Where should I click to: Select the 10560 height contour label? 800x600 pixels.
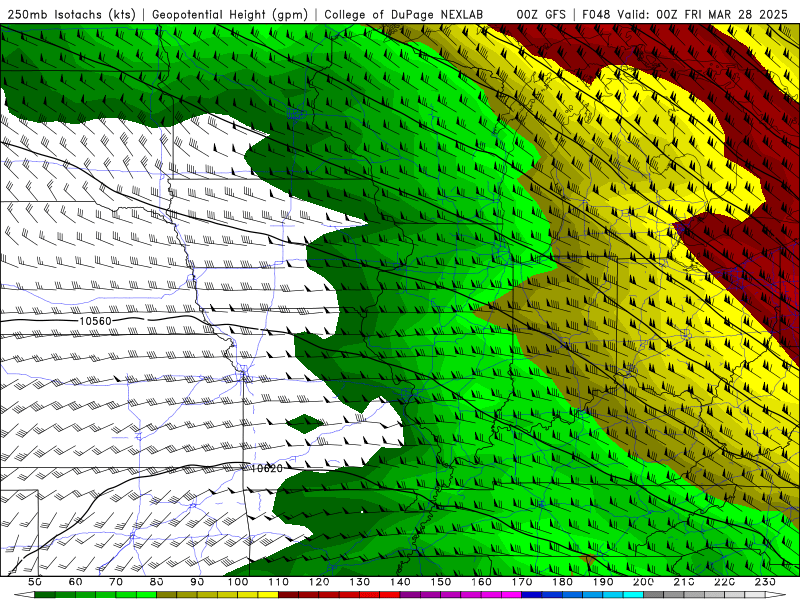click(x=95, y=321)
